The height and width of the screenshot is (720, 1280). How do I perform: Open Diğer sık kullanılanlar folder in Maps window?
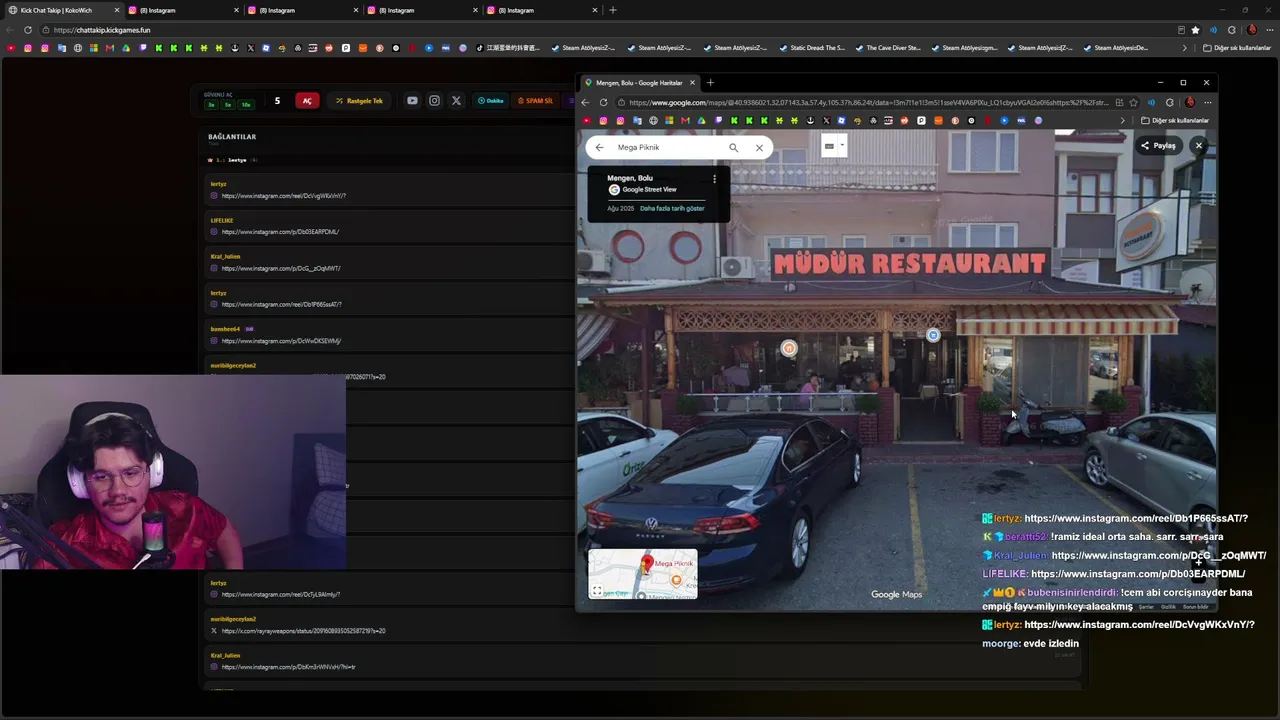(x=1175, y=121)
